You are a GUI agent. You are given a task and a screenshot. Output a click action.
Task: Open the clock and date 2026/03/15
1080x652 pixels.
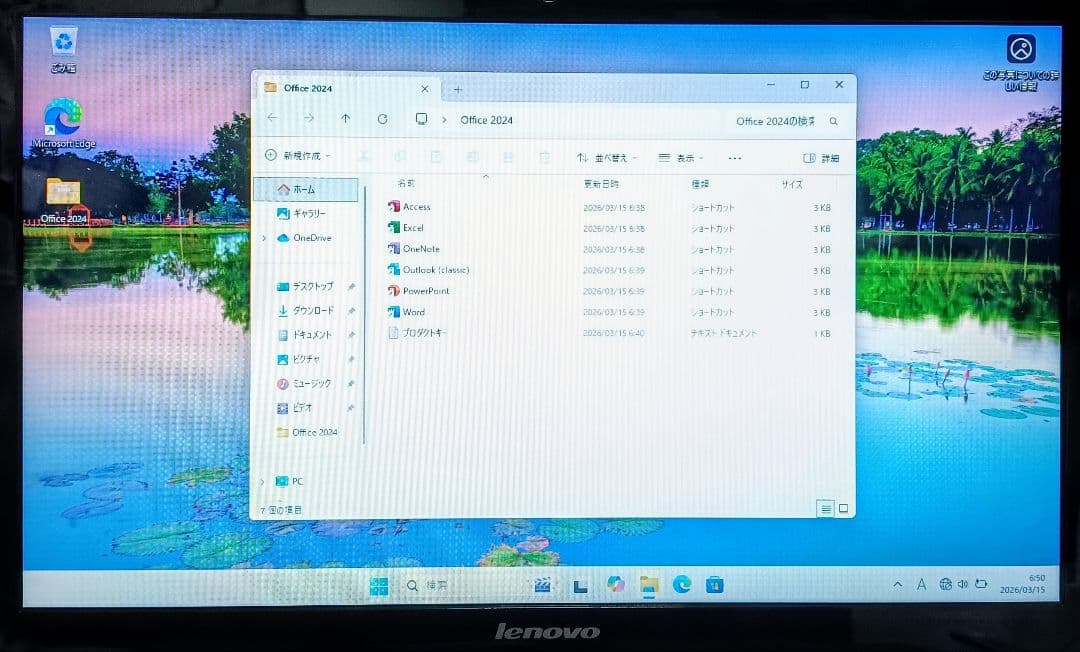tap(1023, 584)
